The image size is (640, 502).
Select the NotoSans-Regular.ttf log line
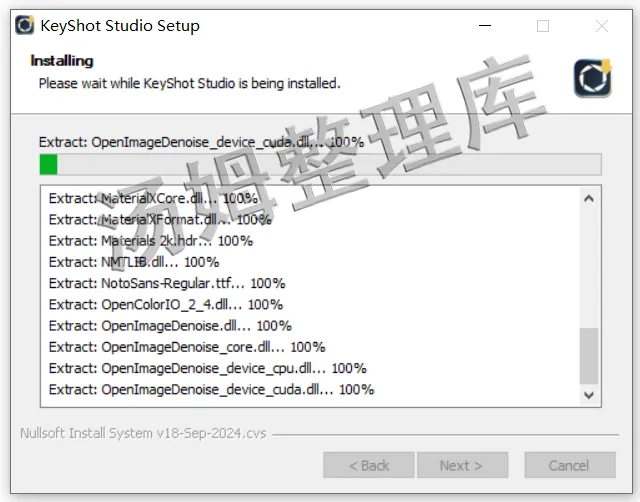pyautogui.click(x=167, y=283)
